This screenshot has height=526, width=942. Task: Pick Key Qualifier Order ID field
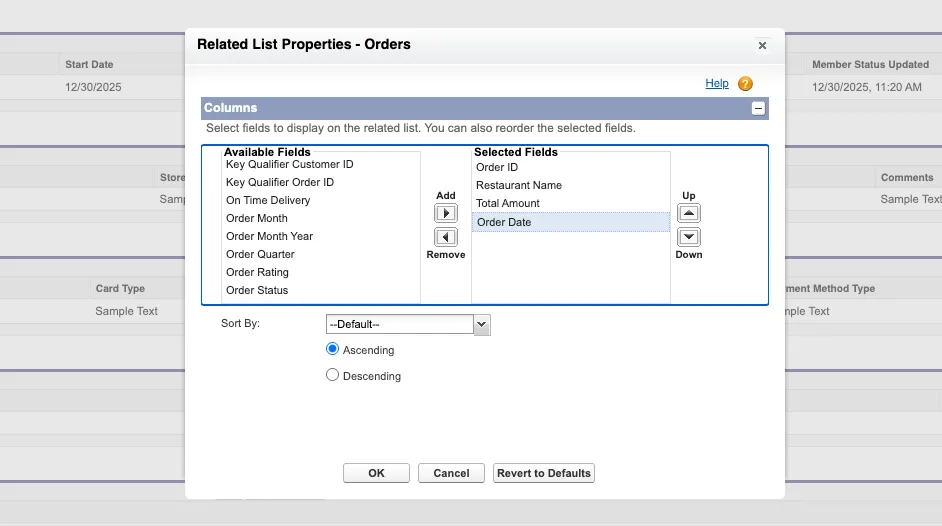pyautogui.click(x=280, y=182)
